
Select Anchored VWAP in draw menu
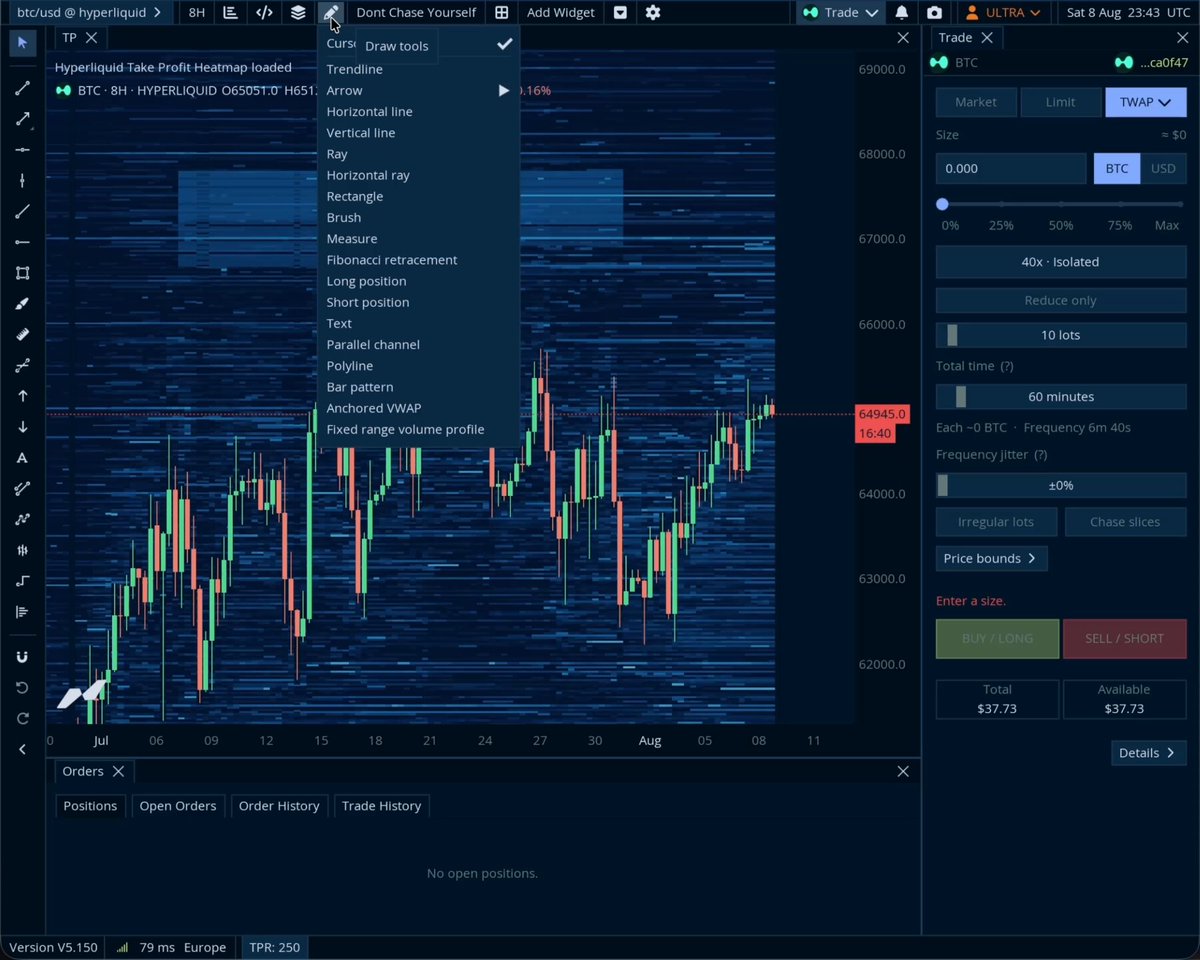tap(374, 408)
